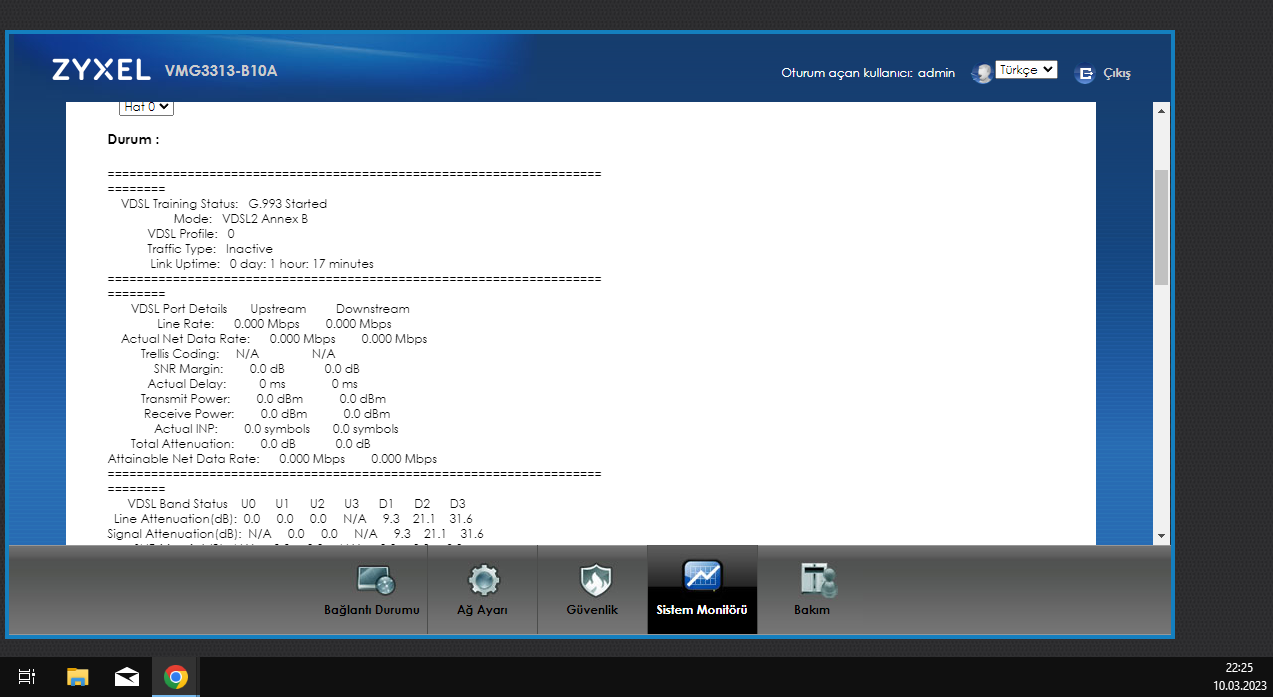
Task: Click 'SNR Margin:' label
Action: point(188,369)
